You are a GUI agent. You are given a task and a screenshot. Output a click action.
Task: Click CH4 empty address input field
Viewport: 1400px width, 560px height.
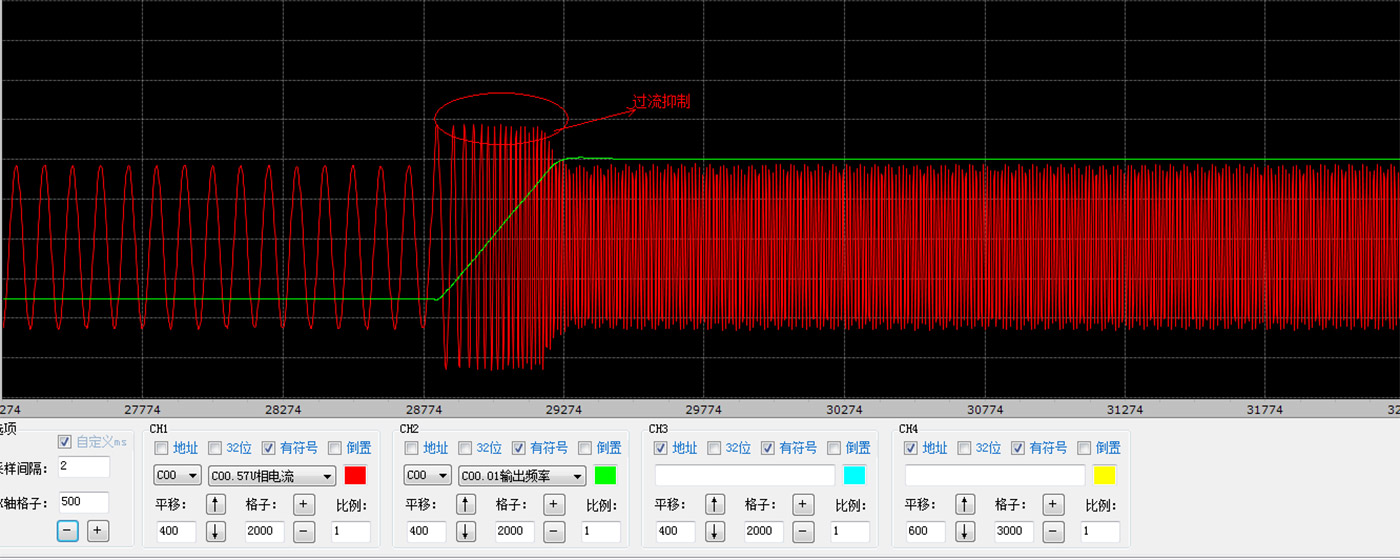point(995,475)
